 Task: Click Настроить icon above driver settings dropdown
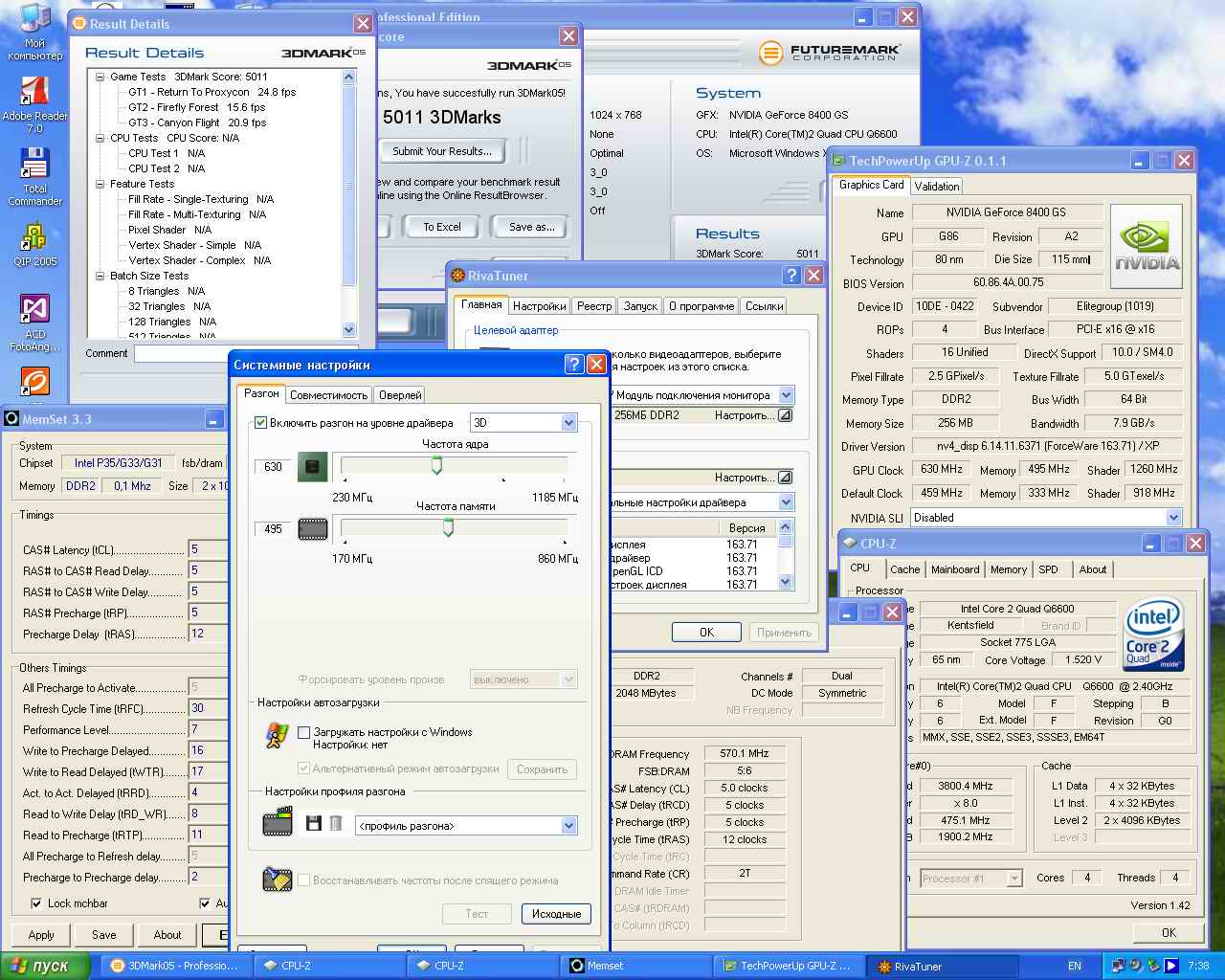click(785, 478)
